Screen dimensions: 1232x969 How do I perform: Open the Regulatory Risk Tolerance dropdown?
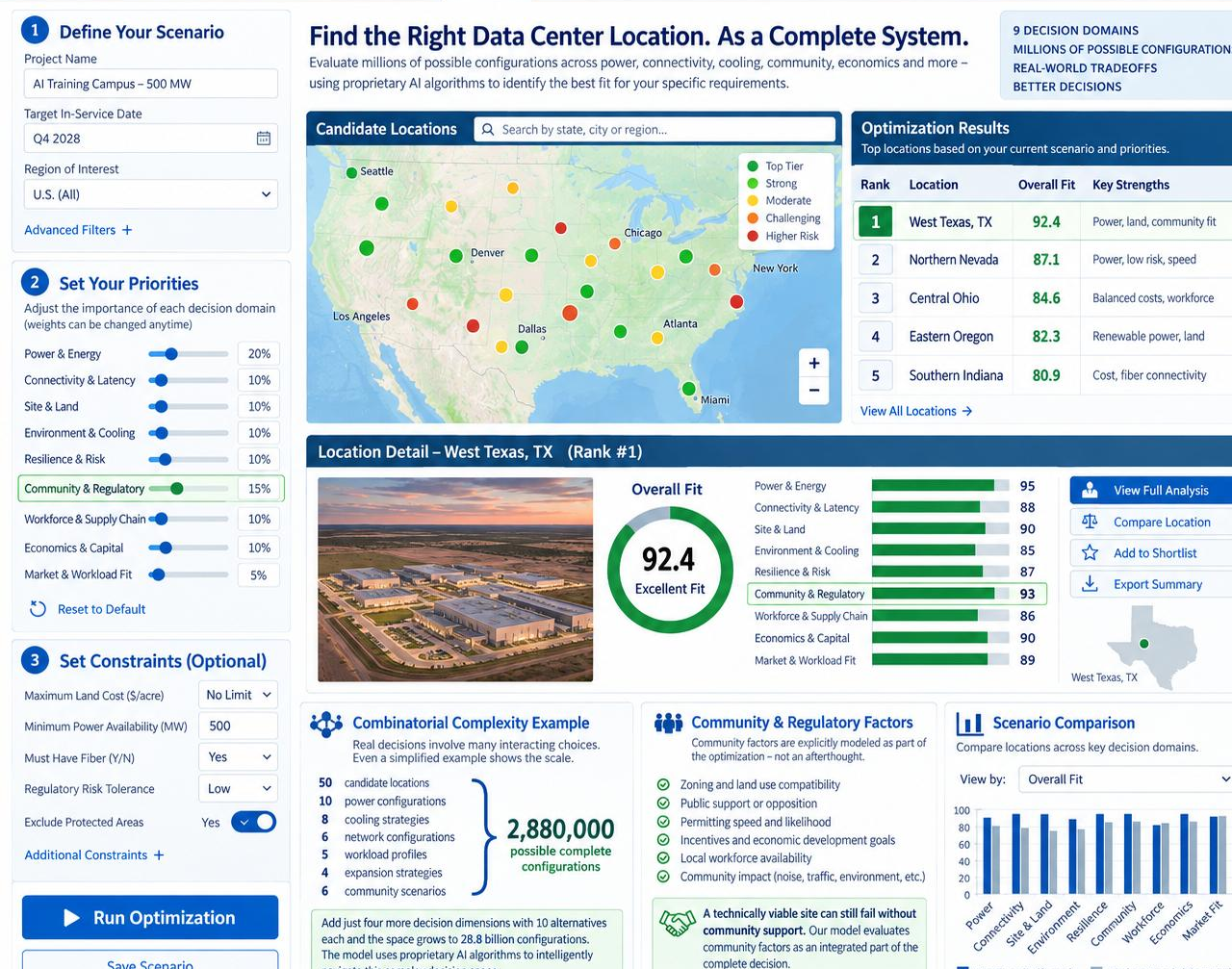238,788
